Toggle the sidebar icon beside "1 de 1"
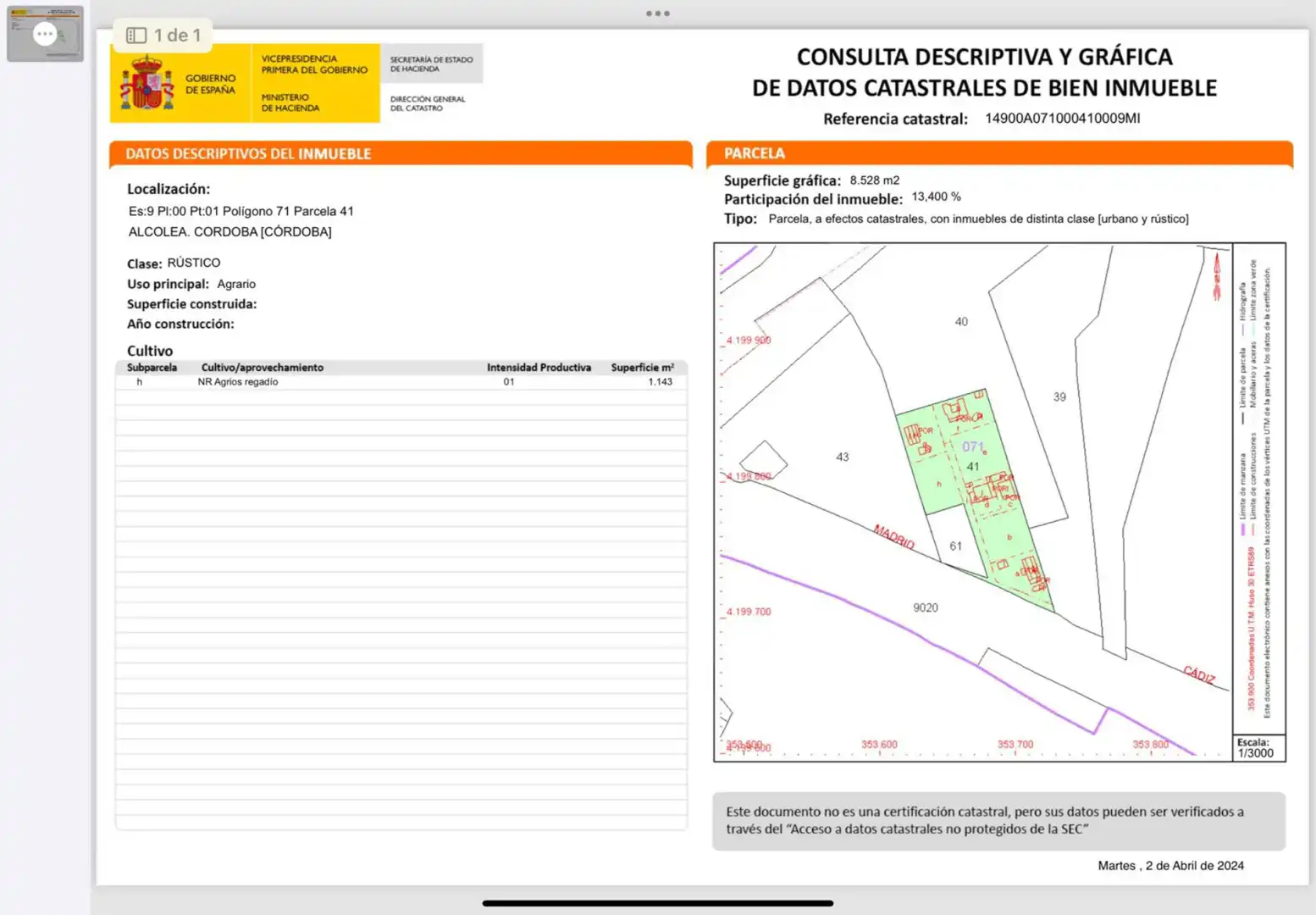This screenshot has width=1316, height=915. tap(135, 36)
